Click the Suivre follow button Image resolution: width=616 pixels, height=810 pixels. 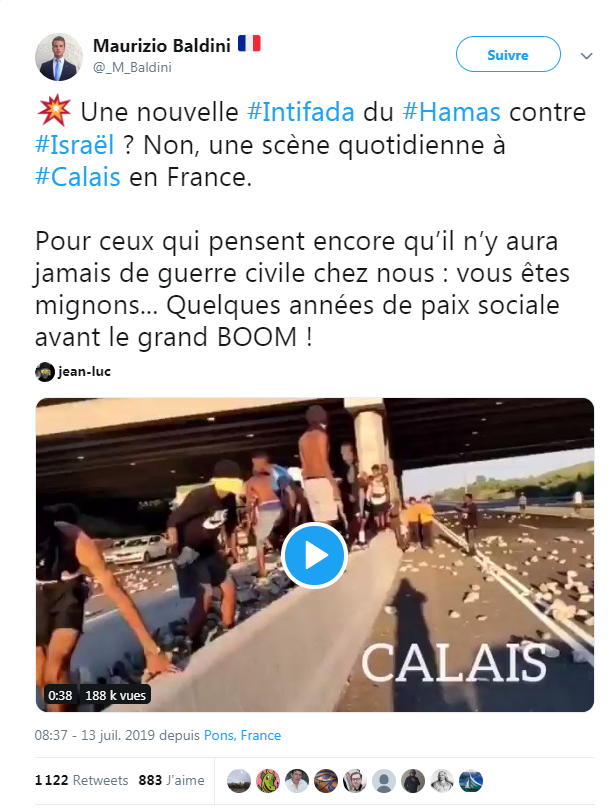pos(508,54)
